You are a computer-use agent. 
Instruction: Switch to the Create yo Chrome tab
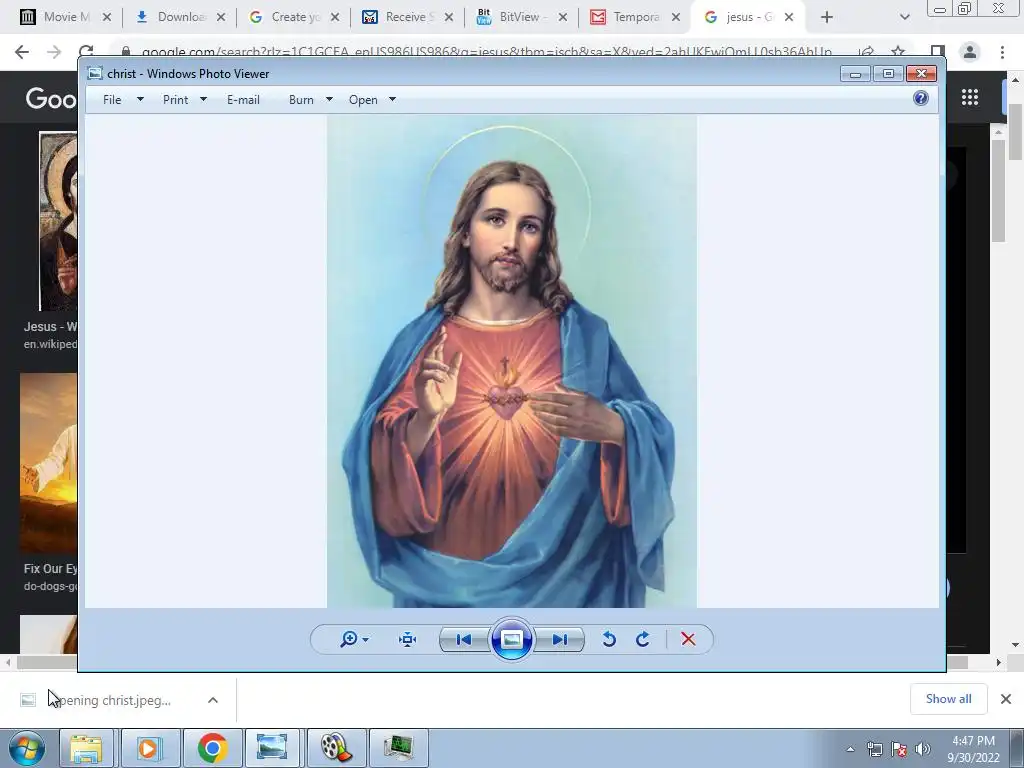(x=293, y=17)
